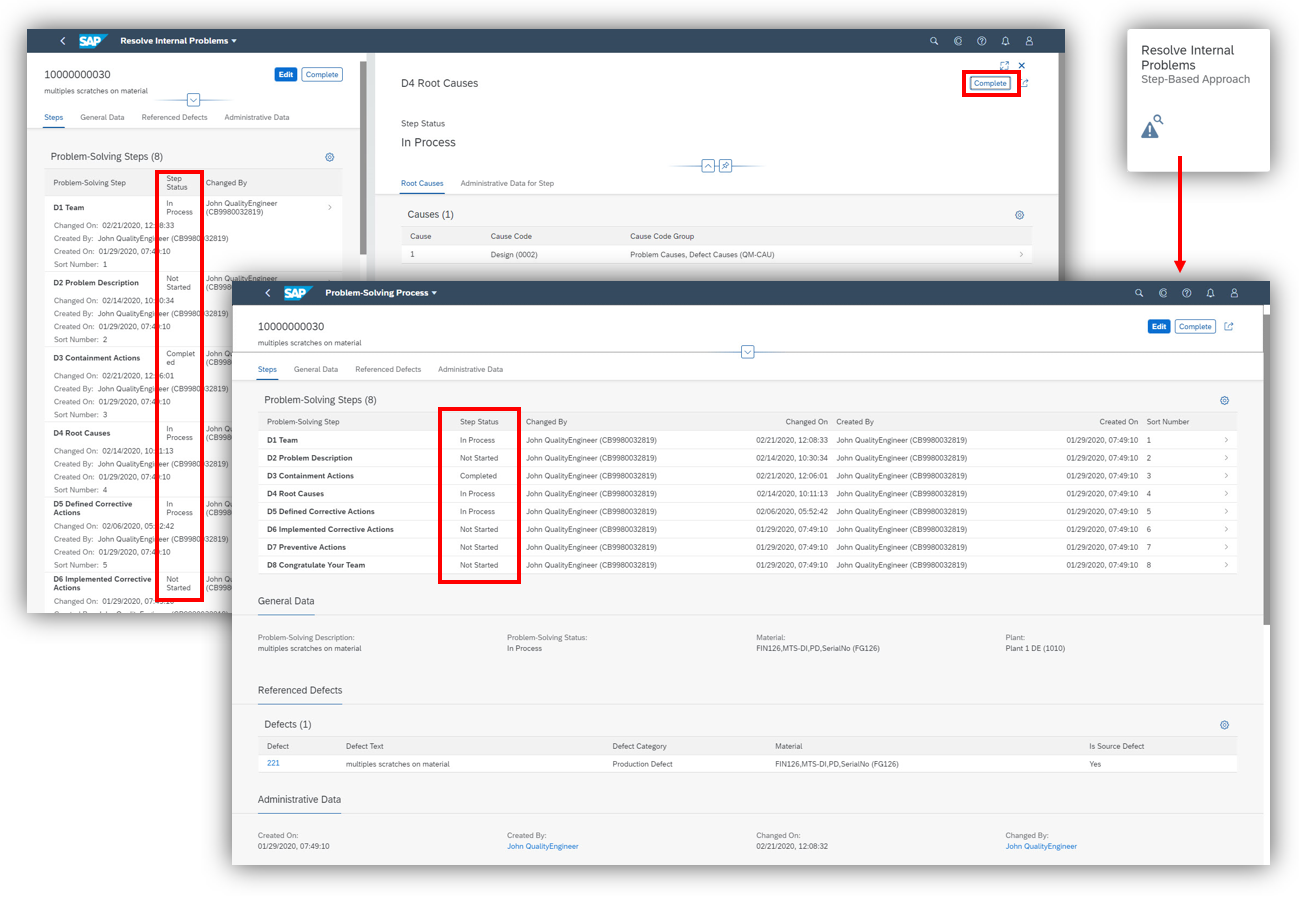The width and height of the screenshot is (1299, 898).
Task: Click Edit button in Problem-Solving Process window
Action: tap(1159, 327)
